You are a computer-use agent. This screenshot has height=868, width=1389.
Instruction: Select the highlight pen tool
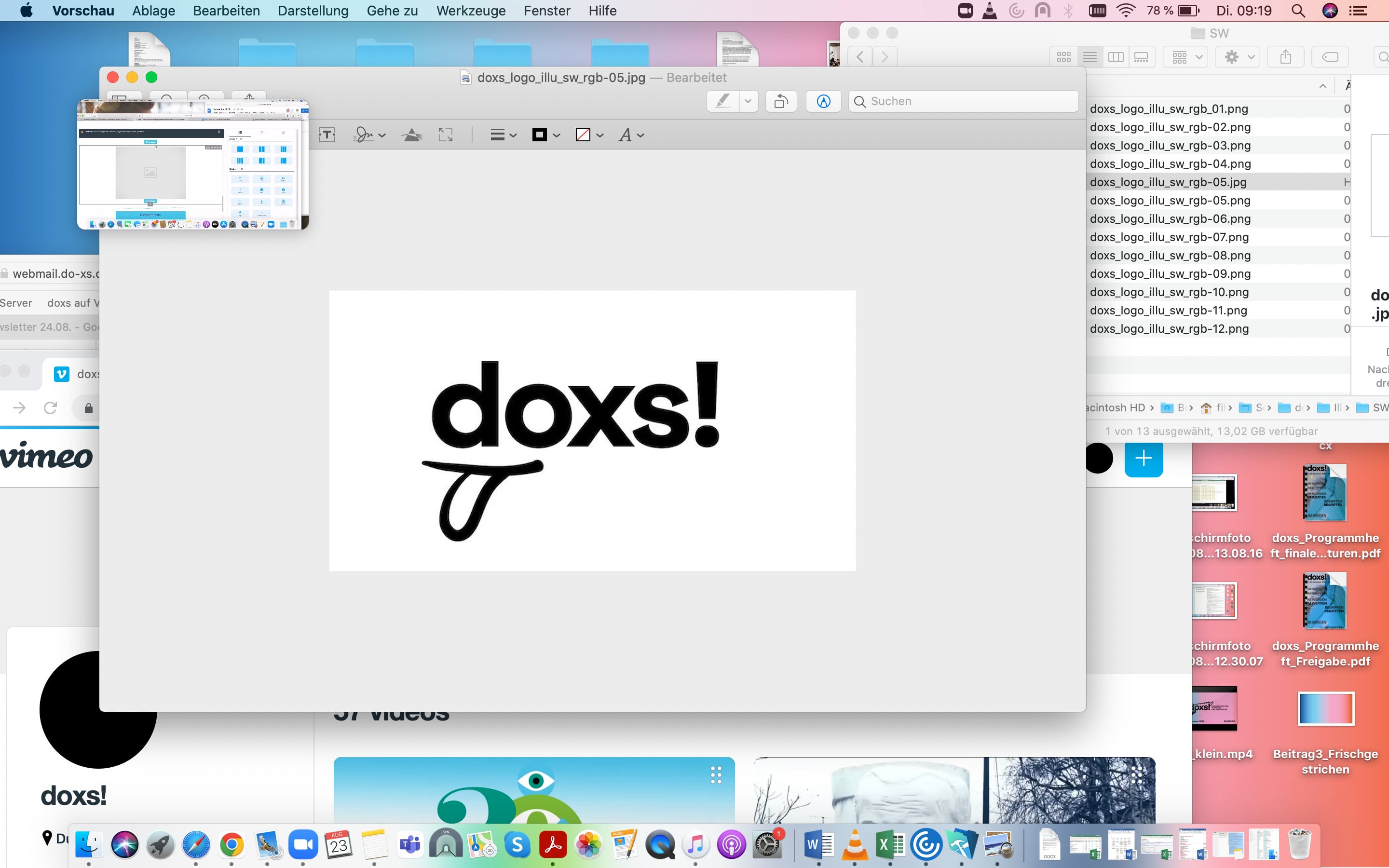point(723,102)
